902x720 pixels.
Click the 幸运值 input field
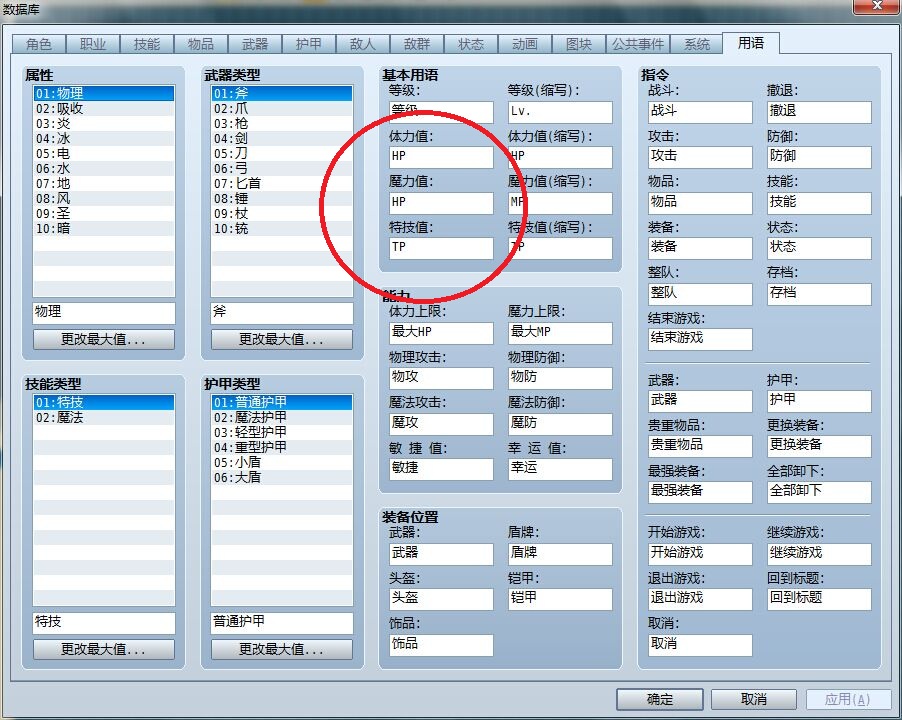point(560,469)
